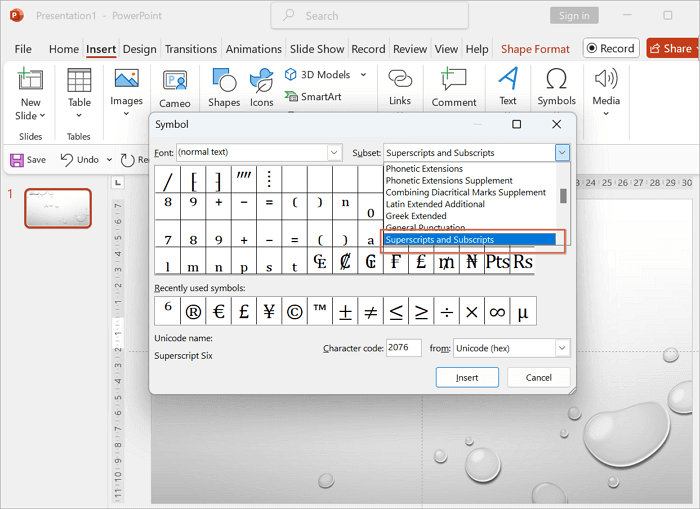Expand the Font dropdown in Symbol dialog

point(334,153)
